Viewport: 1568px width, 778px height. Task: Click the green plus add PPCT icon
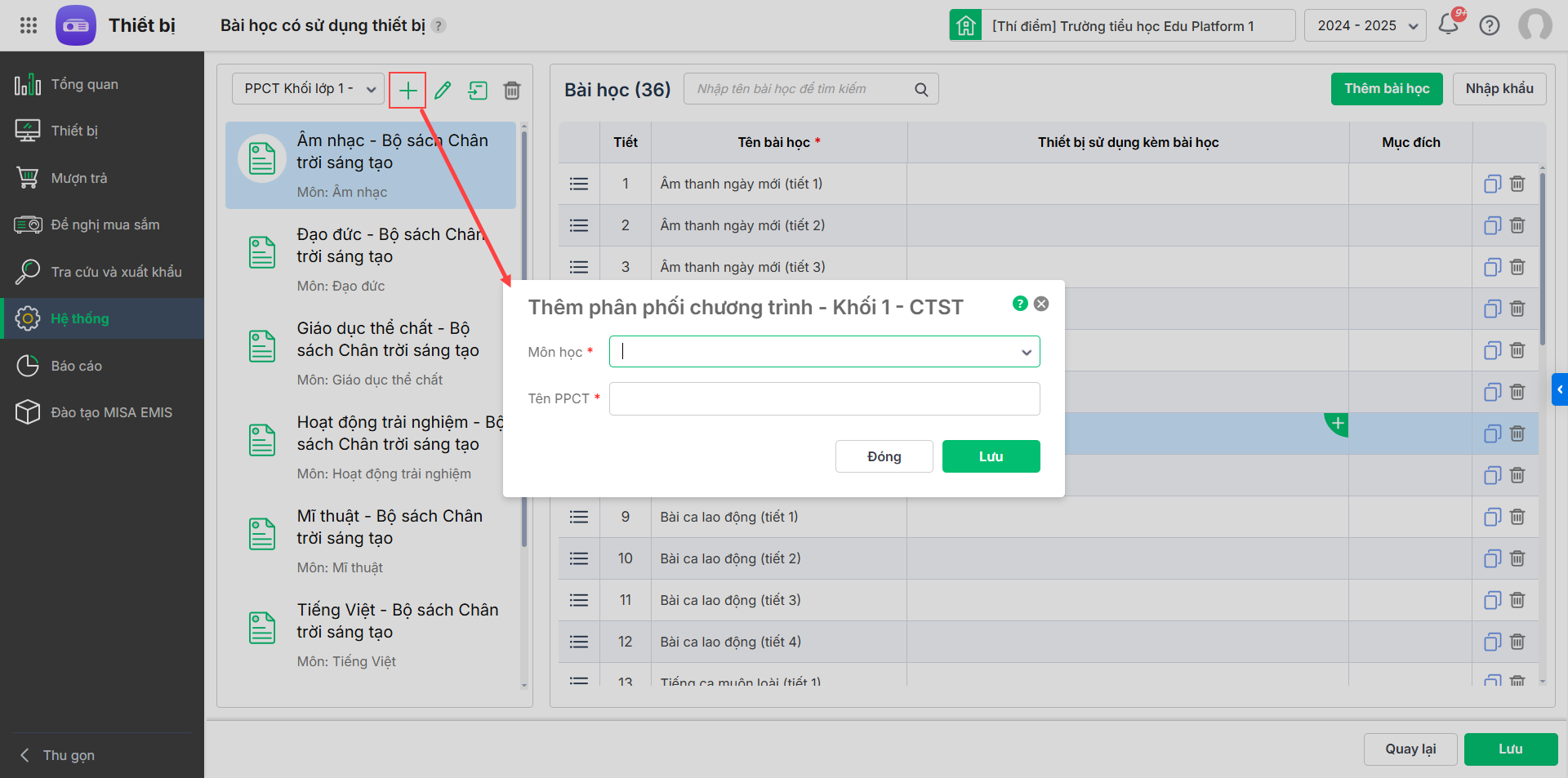pyautogui.click(x=408, y=90)
